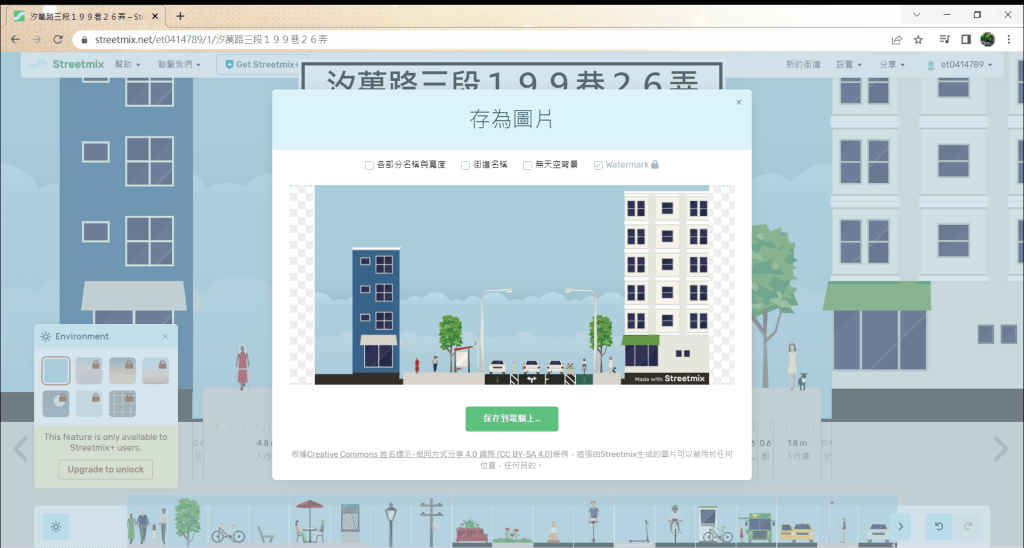The image size is (1024, 548).
Task: Click the share page icon in address bar
Action: click(897, 39)
